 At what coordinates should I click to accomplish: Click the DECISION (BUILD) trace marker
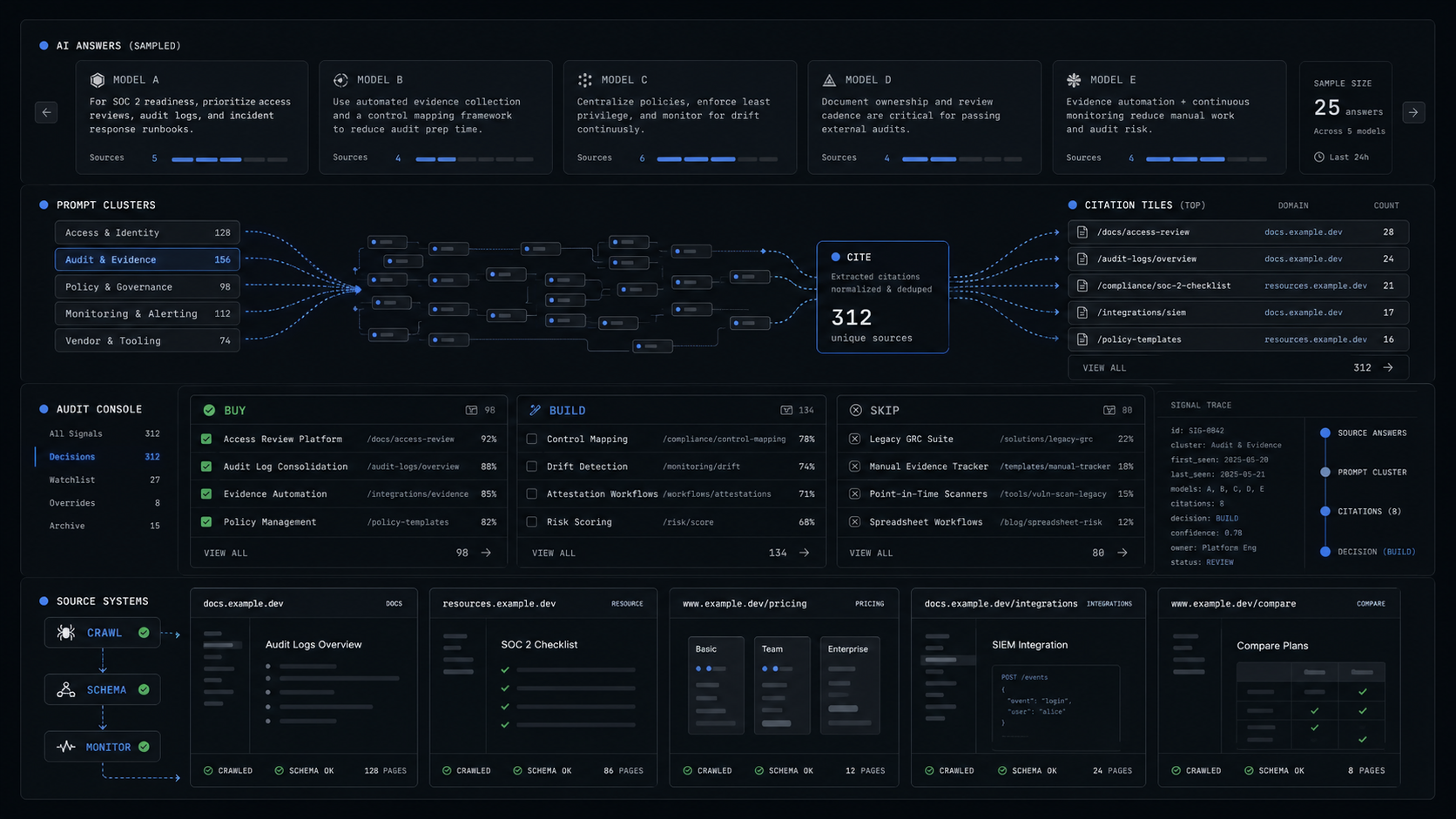(x=1325, y=552)
